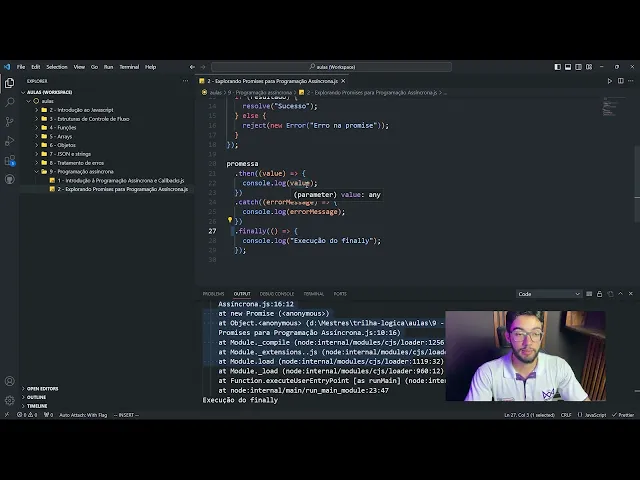Click the aulas (Workspace) command center search box
This screenshot has width=640, height=480.
point(331,67)
